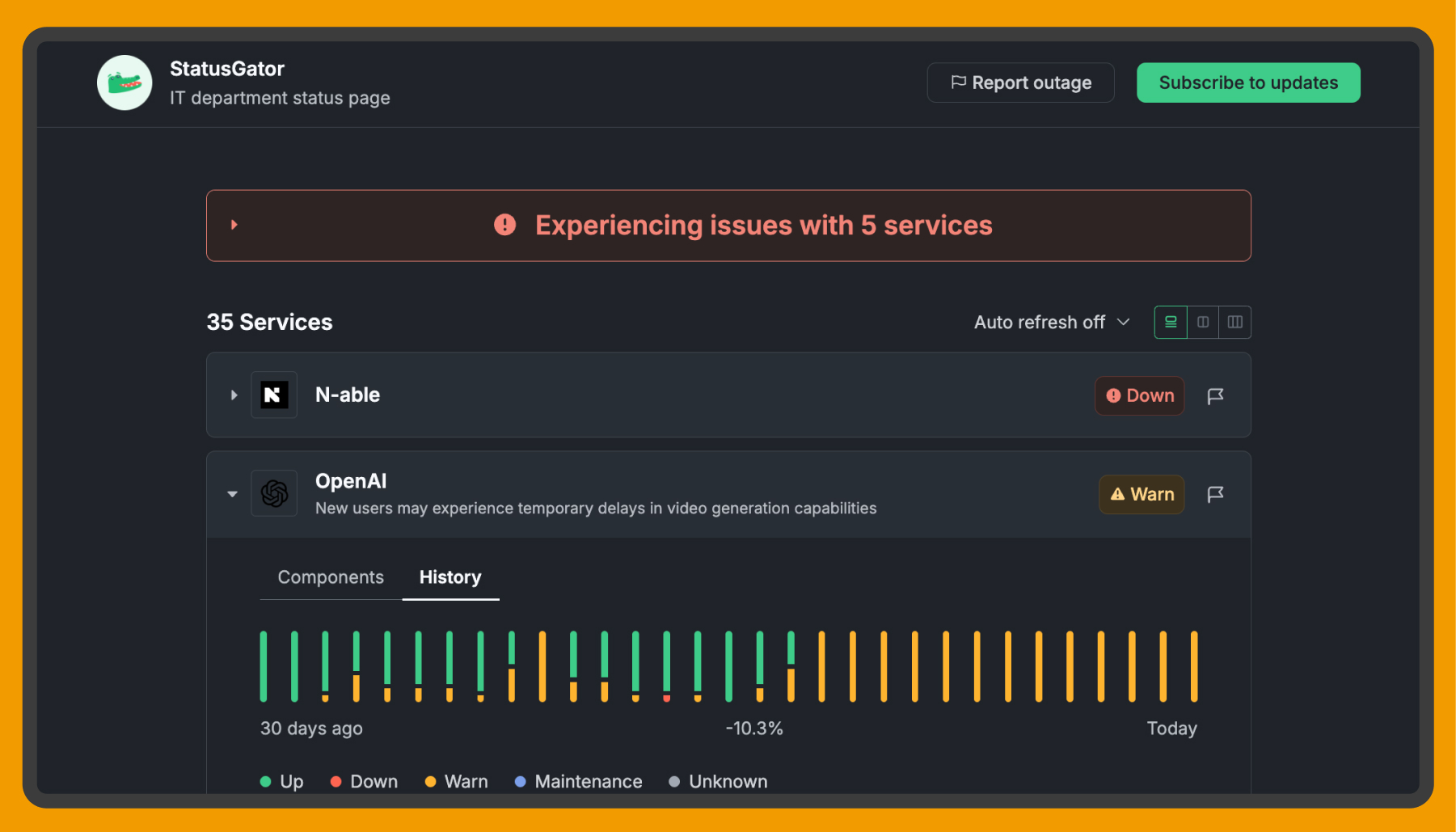Click the 'Unknown' legend label
This screenshot has width=1456, height=832.
tap(728, 781)
